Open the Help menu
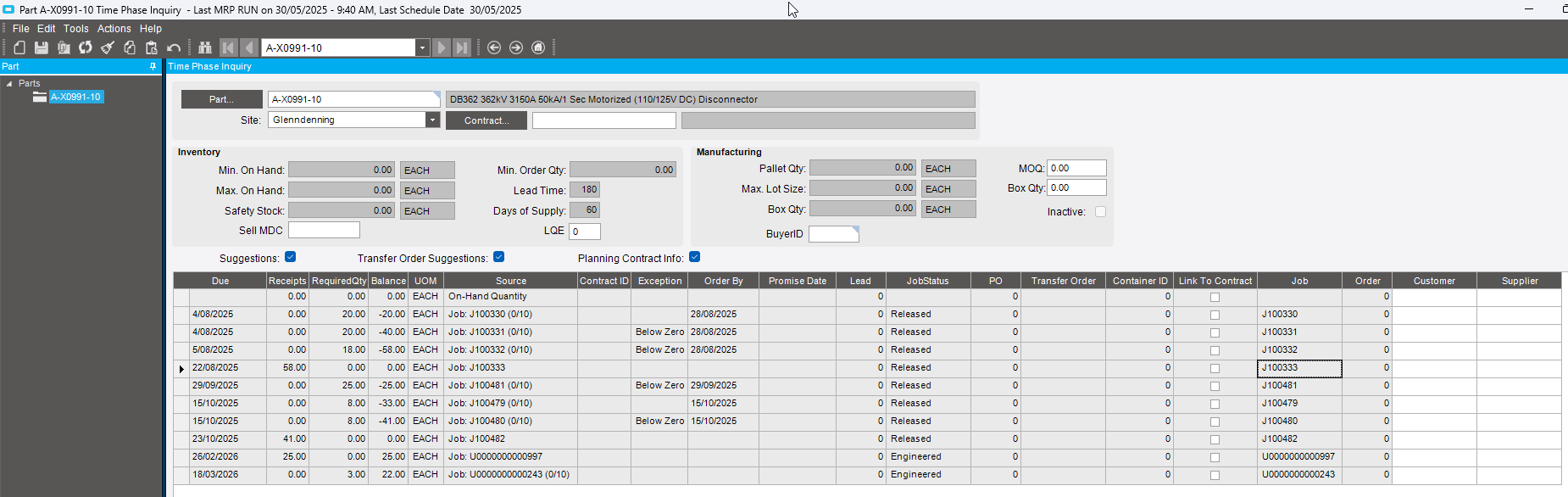The image size is (1568, 497). point(151,28)
